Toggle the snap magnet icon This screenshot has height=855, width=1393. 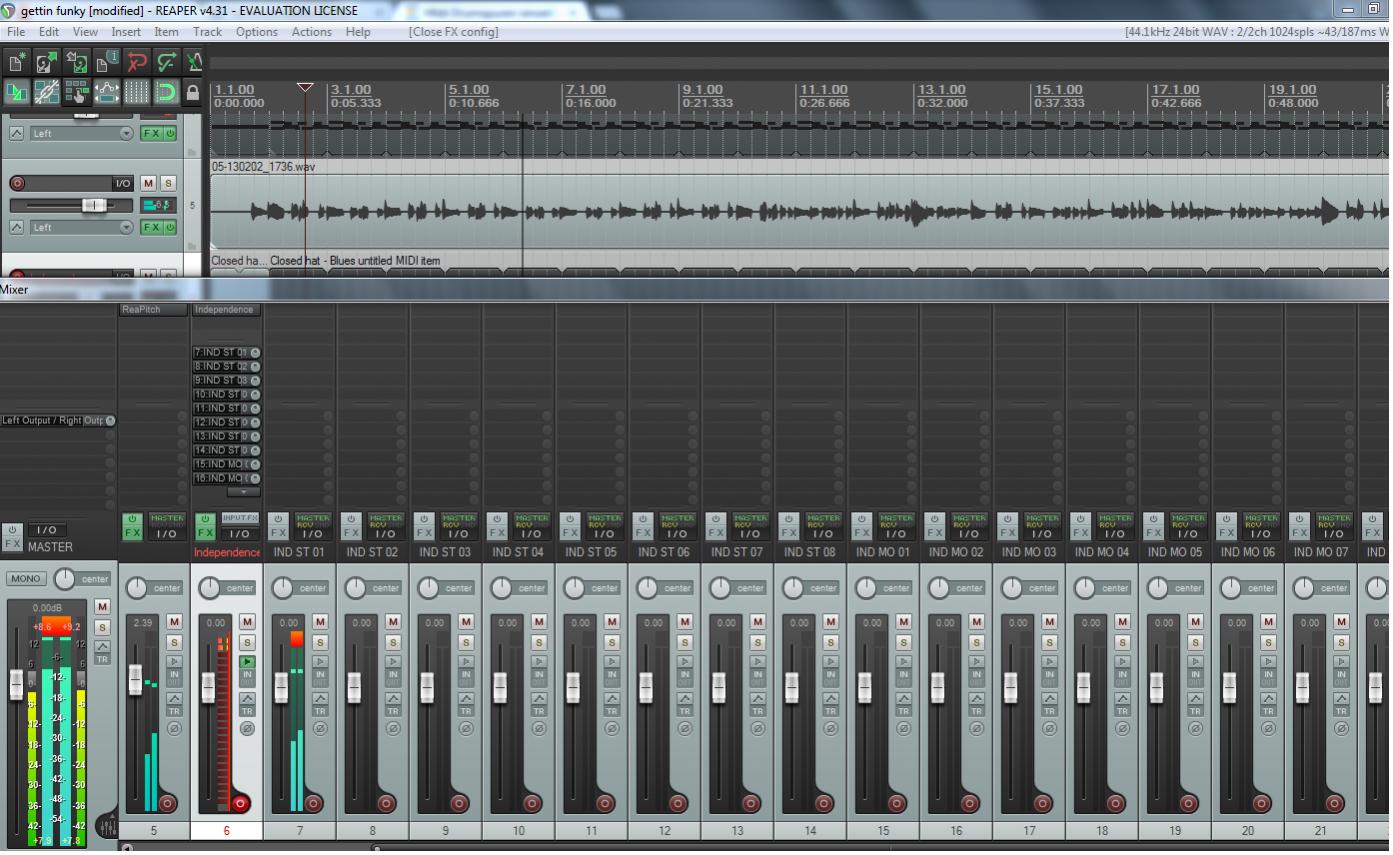coord(166,93)
